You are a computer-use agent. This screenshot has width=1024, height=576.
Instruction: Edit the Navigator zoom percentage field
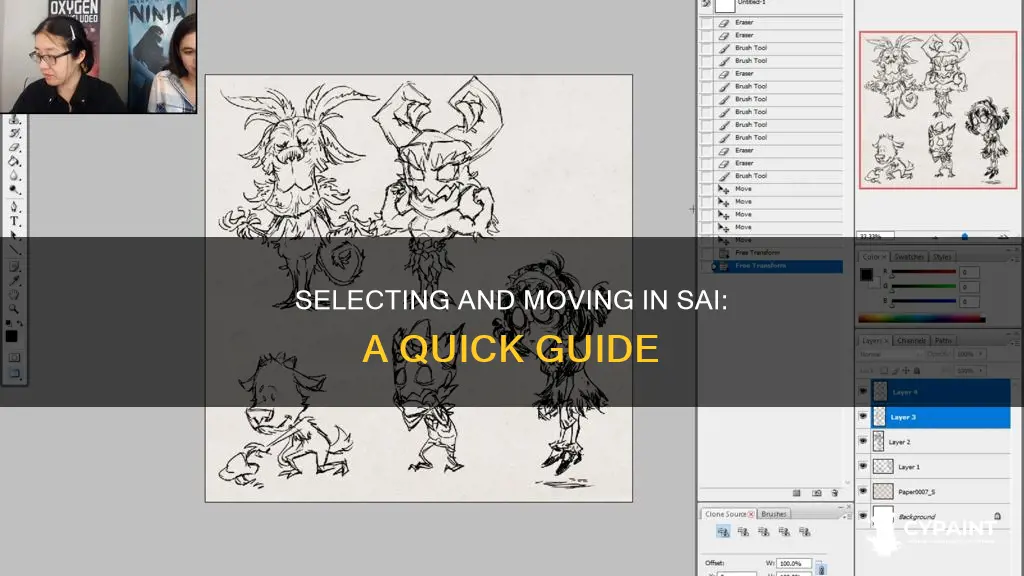875,236
